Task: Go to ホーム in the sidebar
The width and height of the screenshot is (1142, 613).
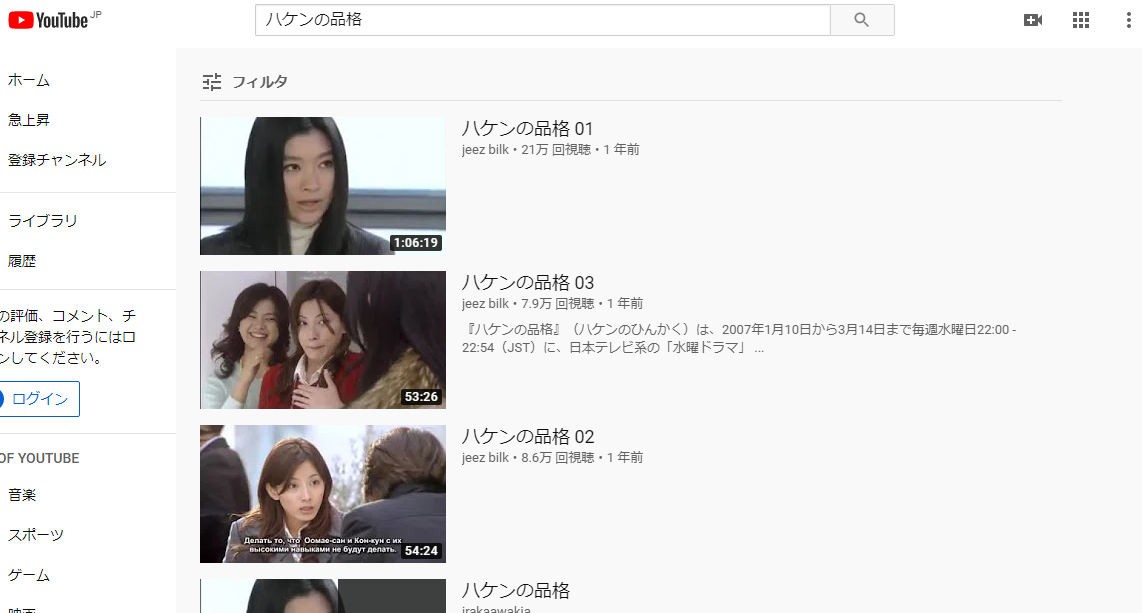Action: (29, 80)
